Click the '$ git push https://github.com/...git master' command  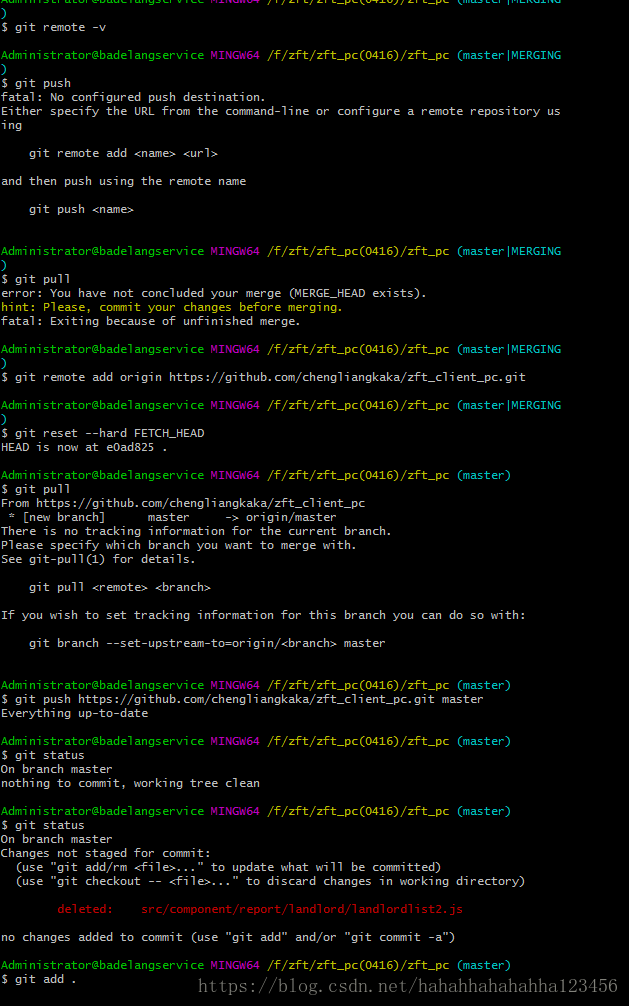coord(242,699)
